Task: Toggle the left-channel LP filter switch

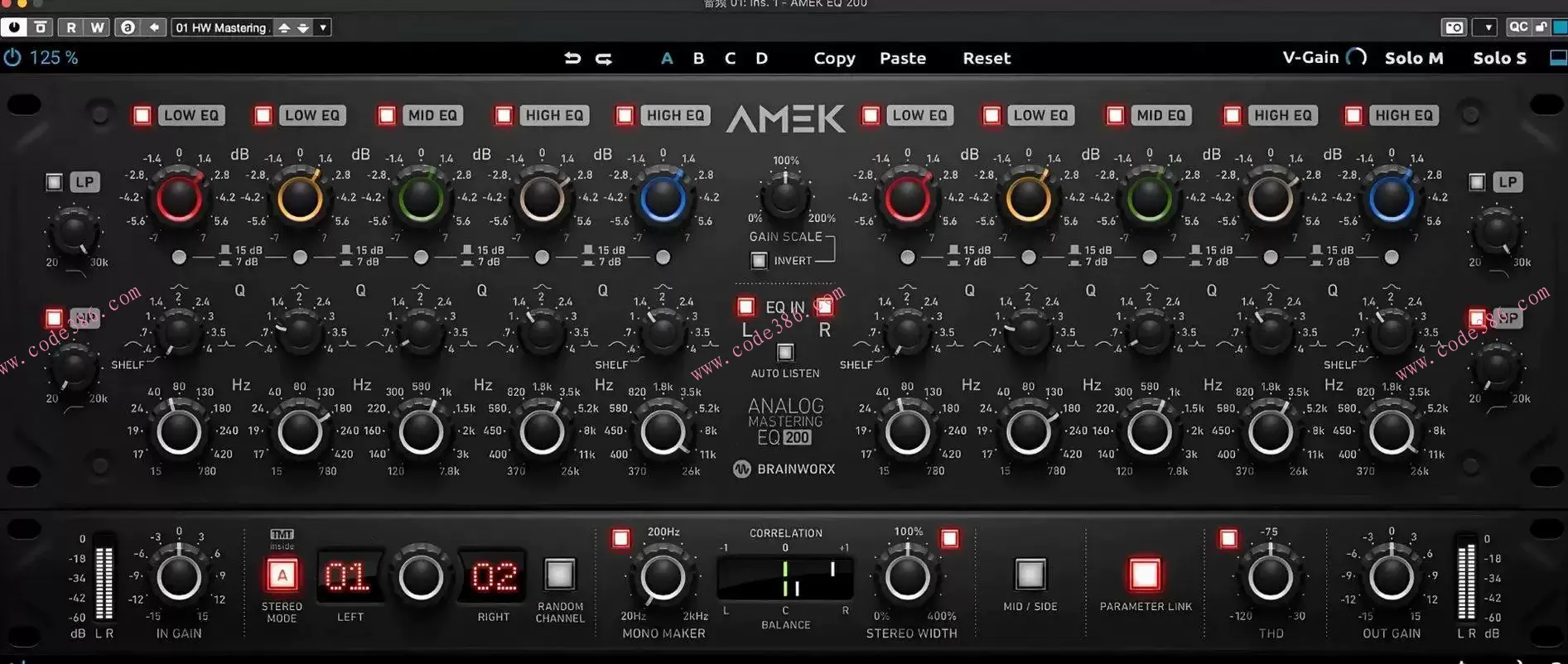Action: [55, 181]
